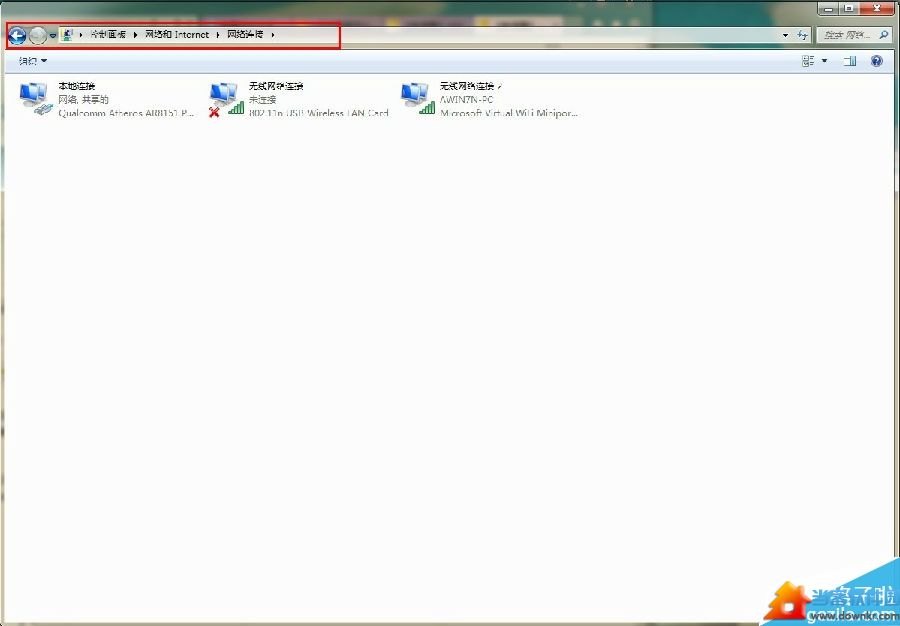Open the address bar history dropdown arrow

(x=785, y=36)
